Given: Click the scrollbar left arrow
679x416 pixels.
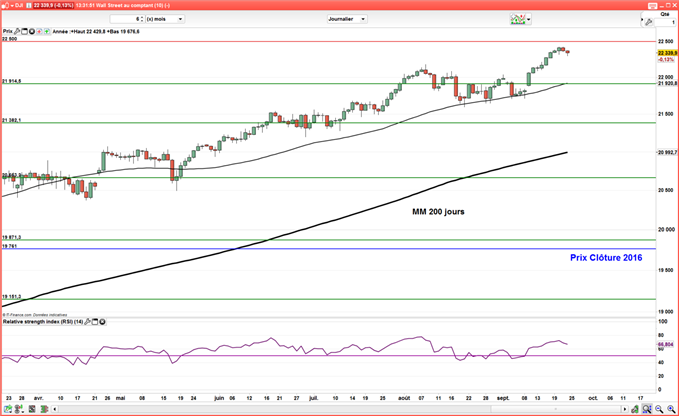Looking at the screenshot, I should point(55,409).
